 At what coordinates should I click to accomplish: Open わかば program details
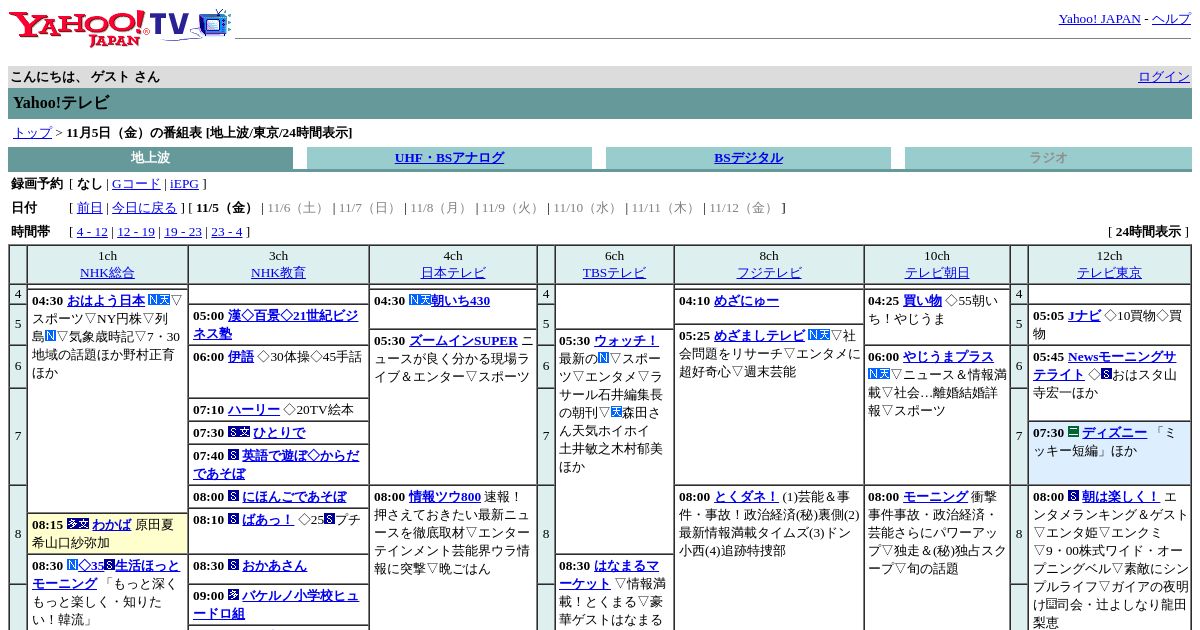(112, 524)
